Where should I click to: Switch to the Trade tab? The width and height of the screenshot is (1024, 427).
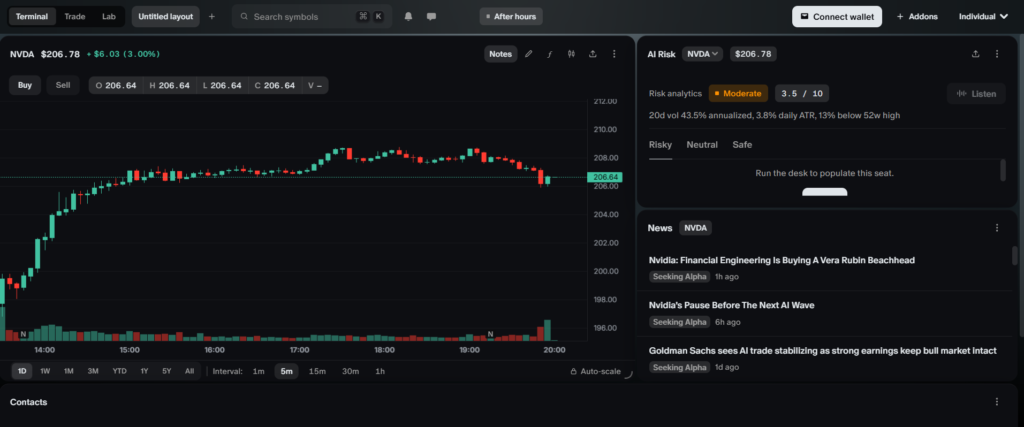click(x=74, y=16)
